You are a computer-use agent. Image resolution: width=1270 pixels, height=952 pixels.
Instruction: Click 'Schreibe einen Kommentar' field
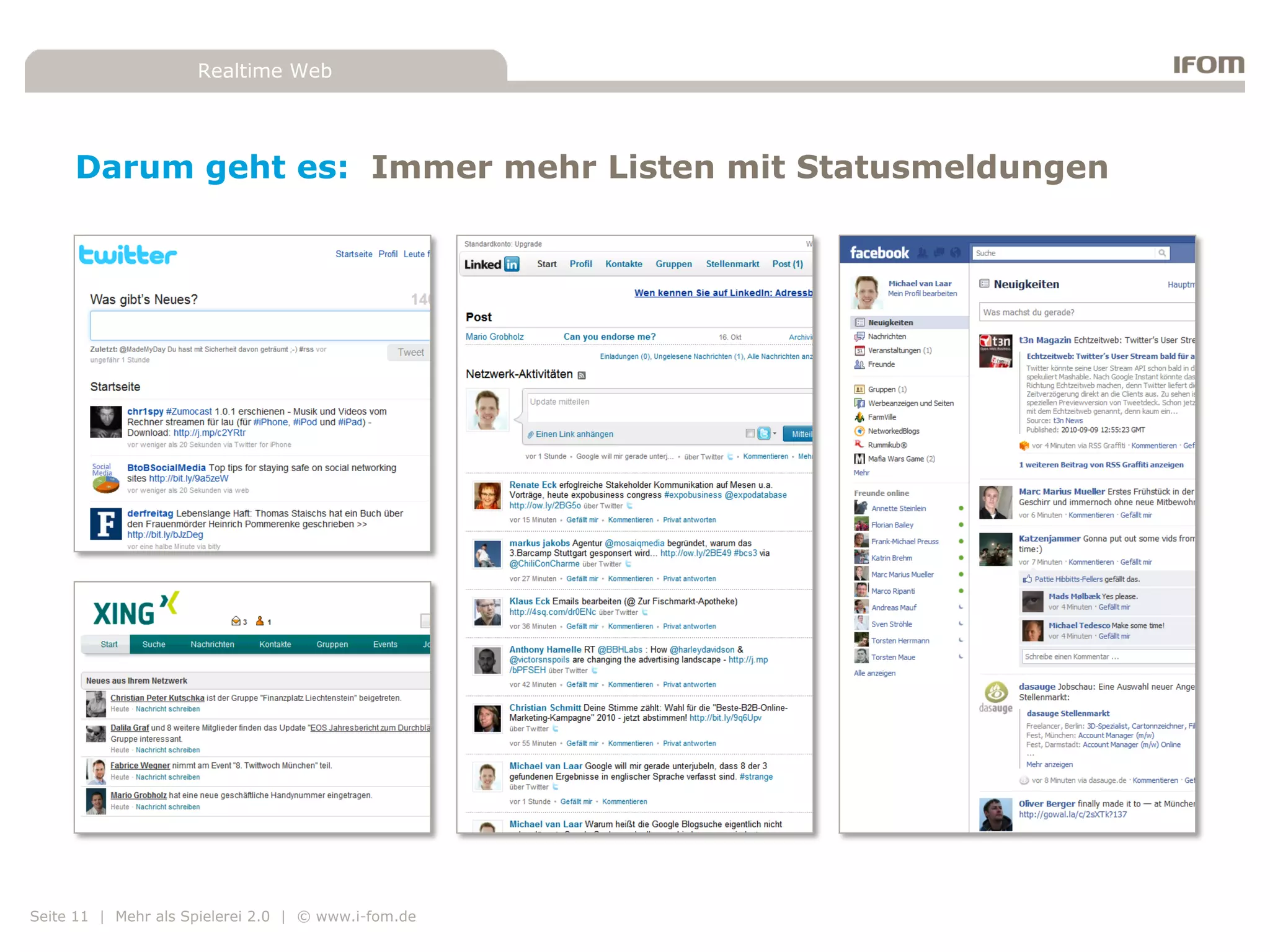tap(1108, 657)
